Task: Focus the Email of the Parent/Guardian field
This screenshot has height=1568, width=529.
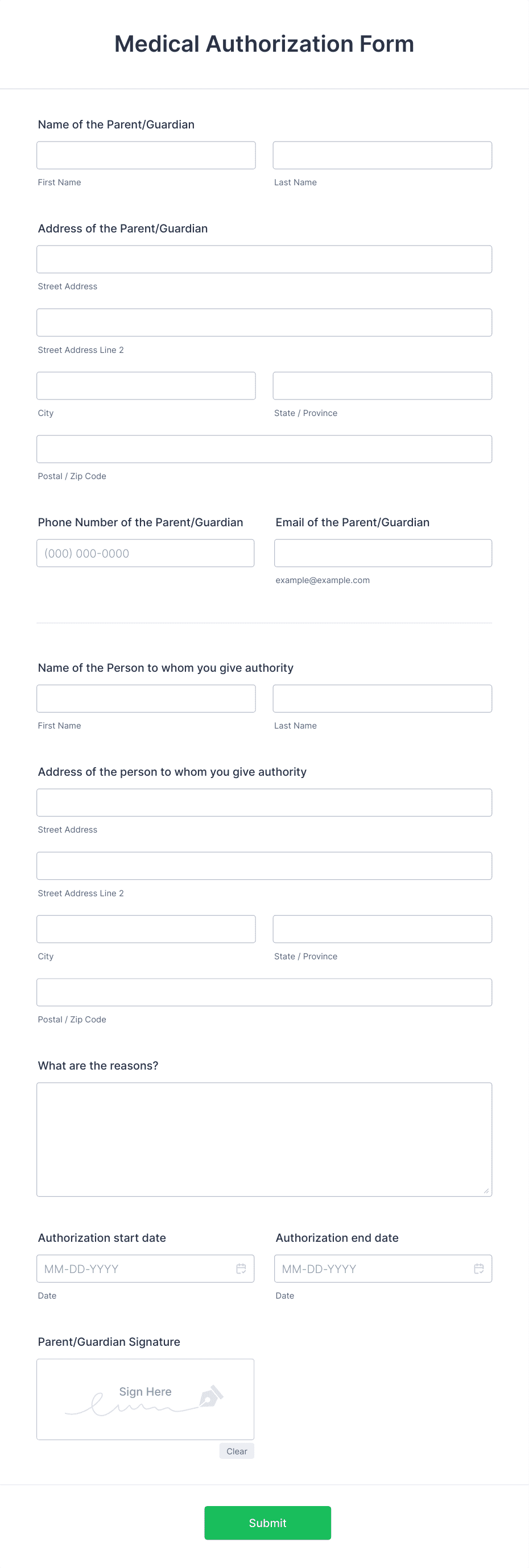Action: (x=382, y=553)
